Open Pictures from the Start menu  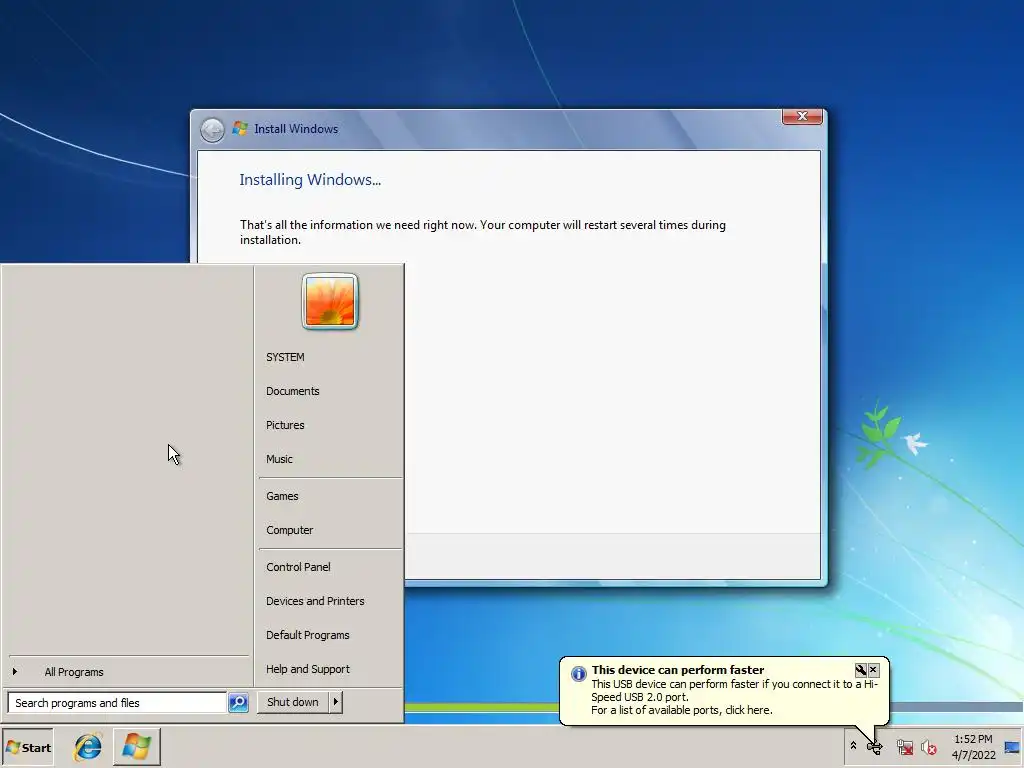285,425
